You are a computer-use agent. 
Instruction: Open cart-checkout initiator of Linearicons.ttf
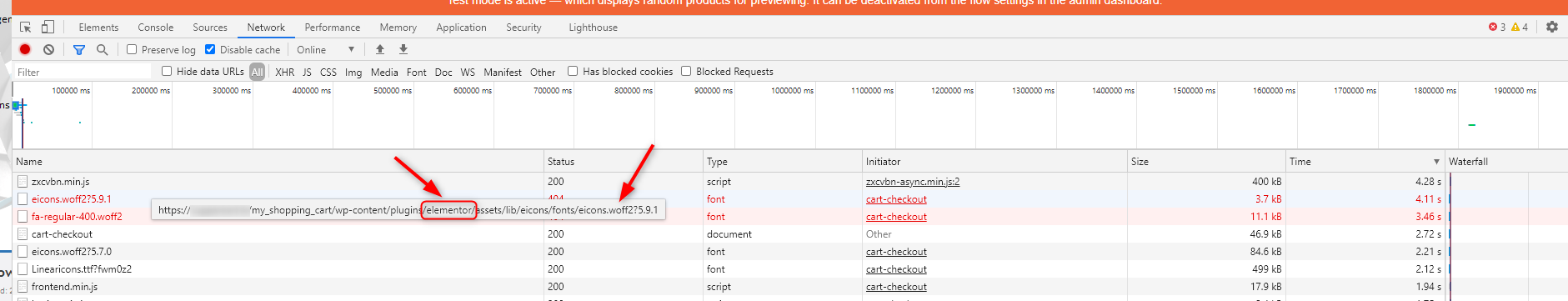coord(896,268)
